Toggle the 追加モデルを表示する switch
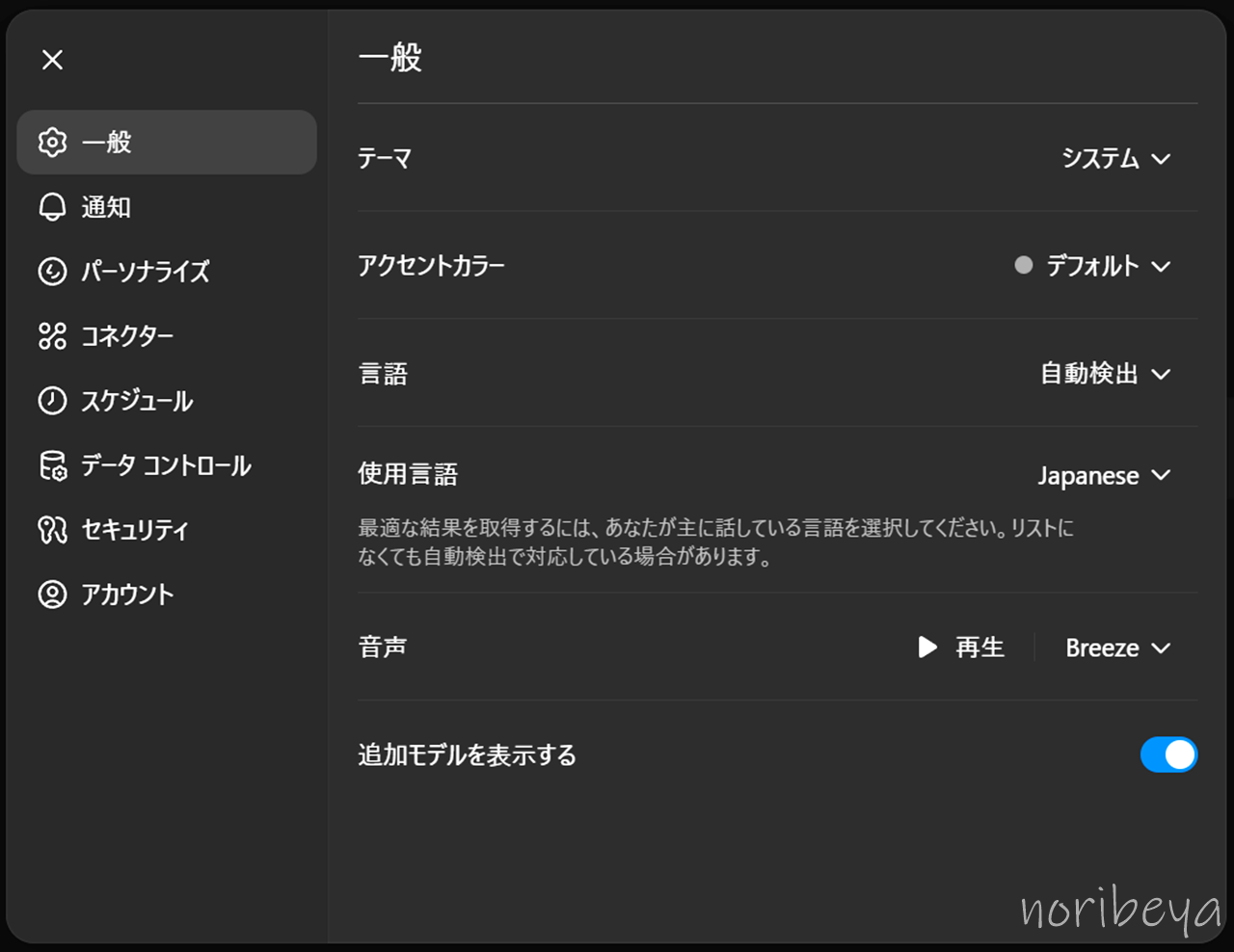 click(x=1168, y=754)
